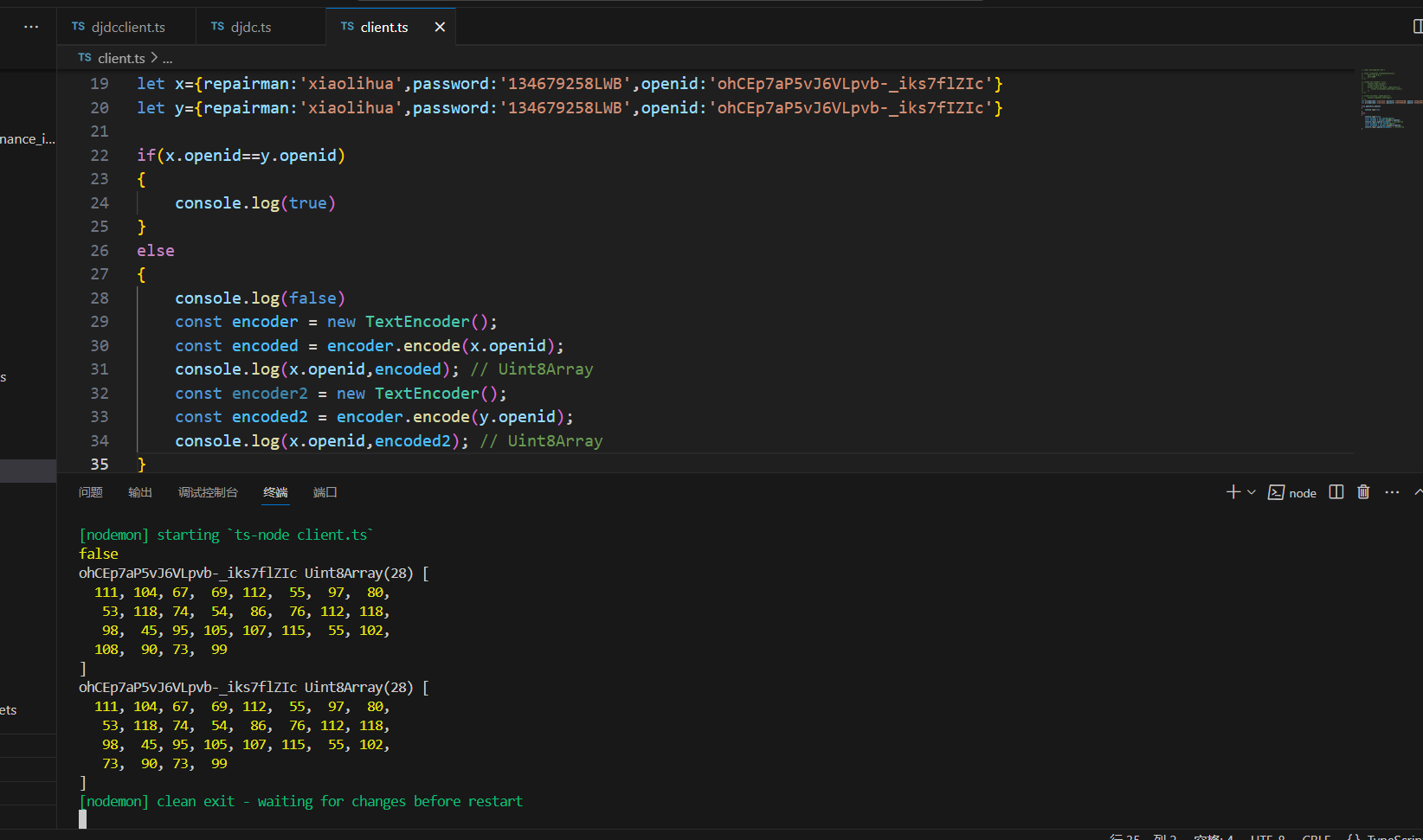Open the 端口 (Ports) panel tab
Screen dimensions: 1423x840
point(325,492)
